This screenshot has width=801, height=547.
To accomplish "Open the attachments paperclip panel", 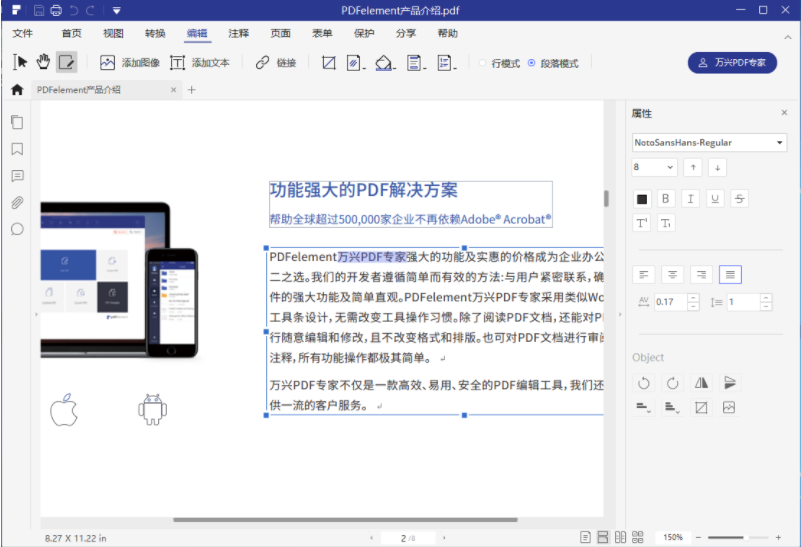I will coord(17,202).
